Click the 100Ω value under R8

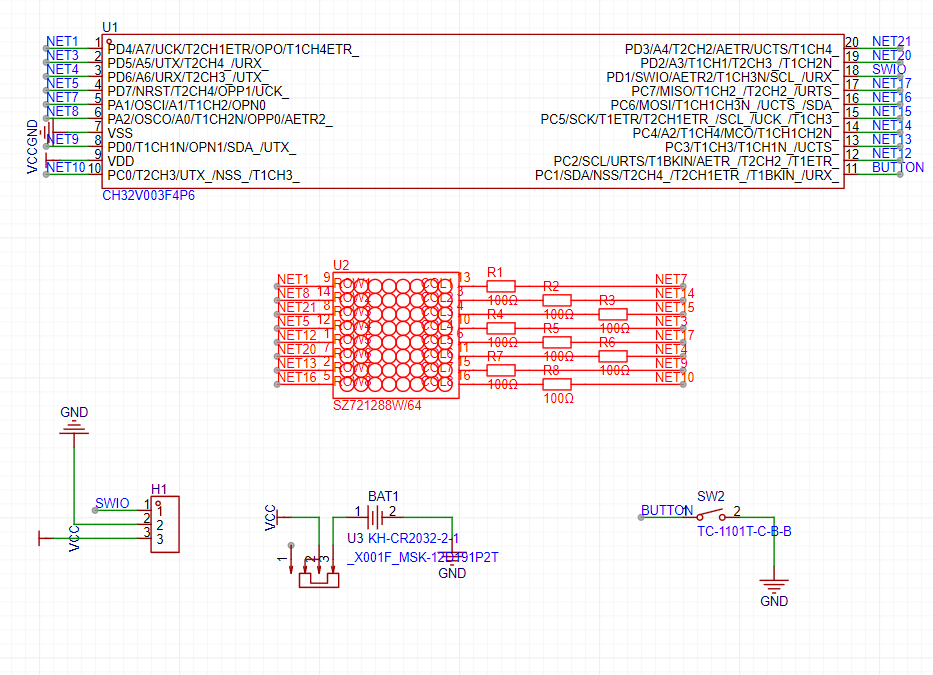[x=559, y=398]
